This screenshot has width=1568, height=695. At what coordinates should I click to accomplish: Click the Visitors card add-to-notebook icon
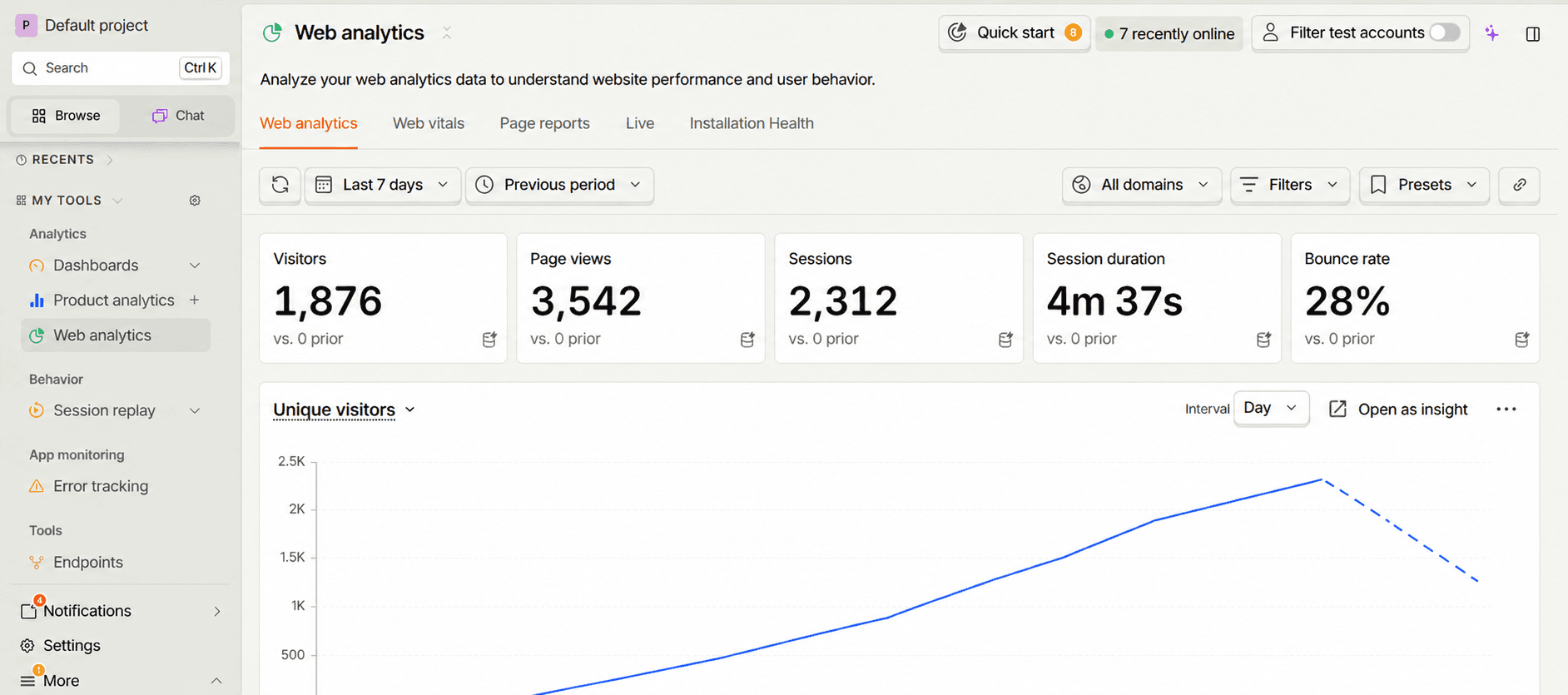489,339
